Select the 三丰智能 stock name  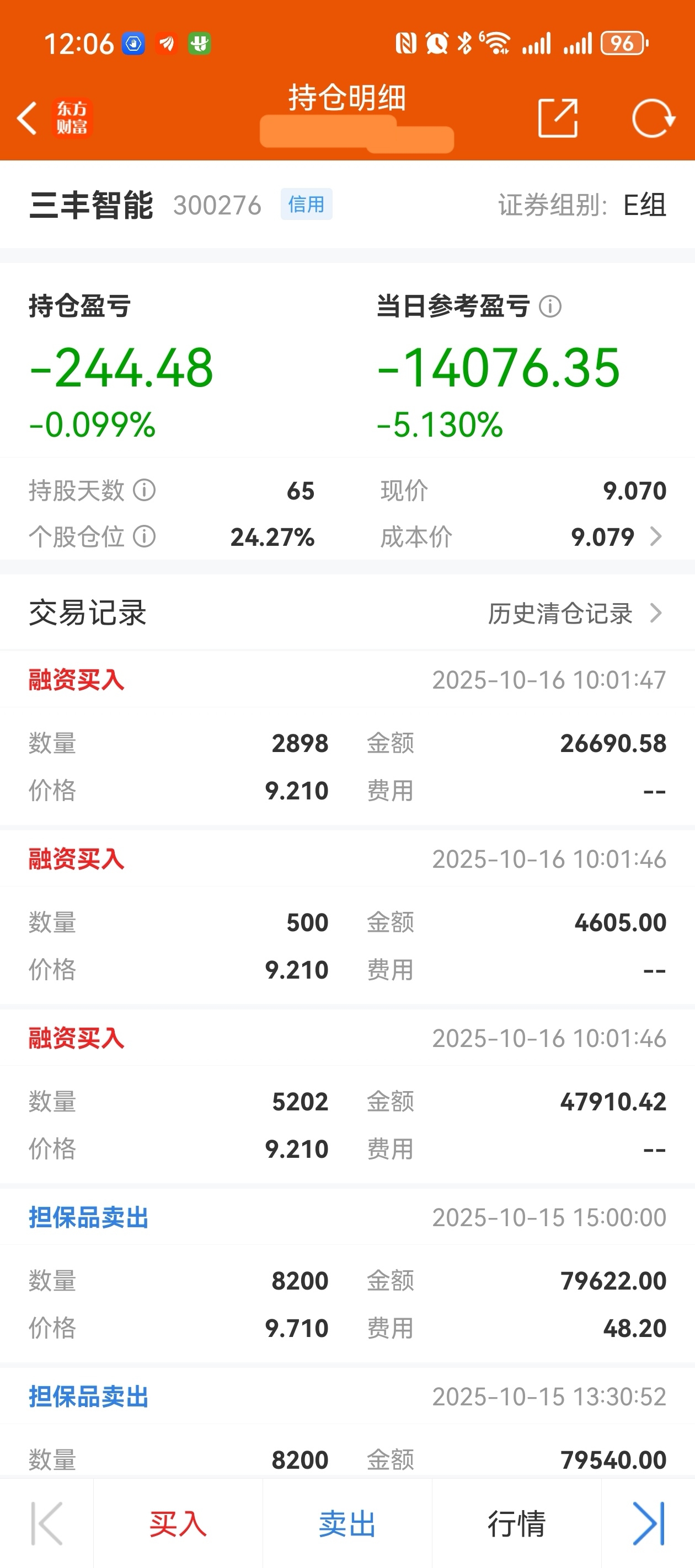(92, 205)
